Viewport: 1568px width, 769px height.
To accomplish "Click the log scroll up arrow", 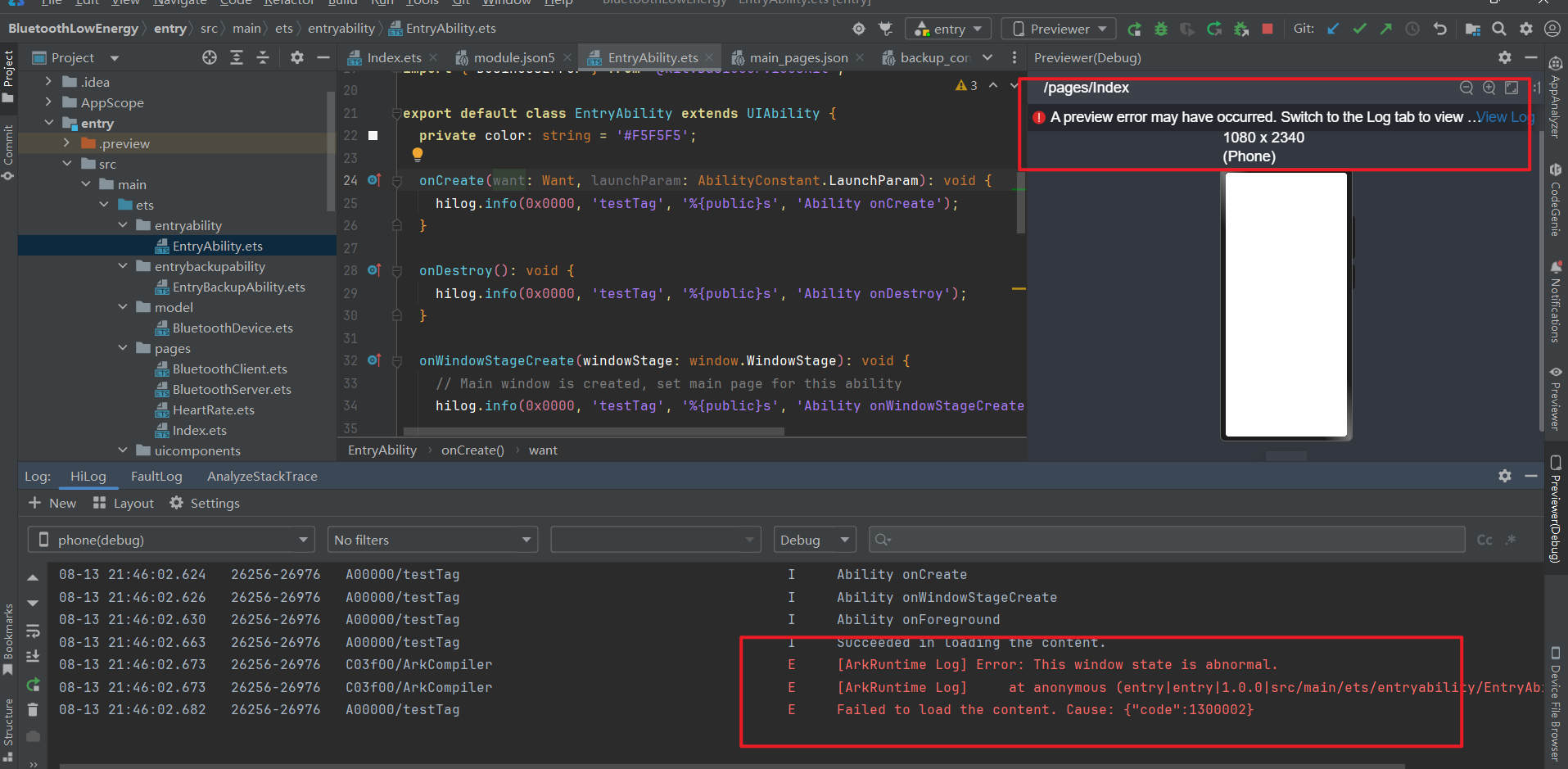I will (33, 578).
